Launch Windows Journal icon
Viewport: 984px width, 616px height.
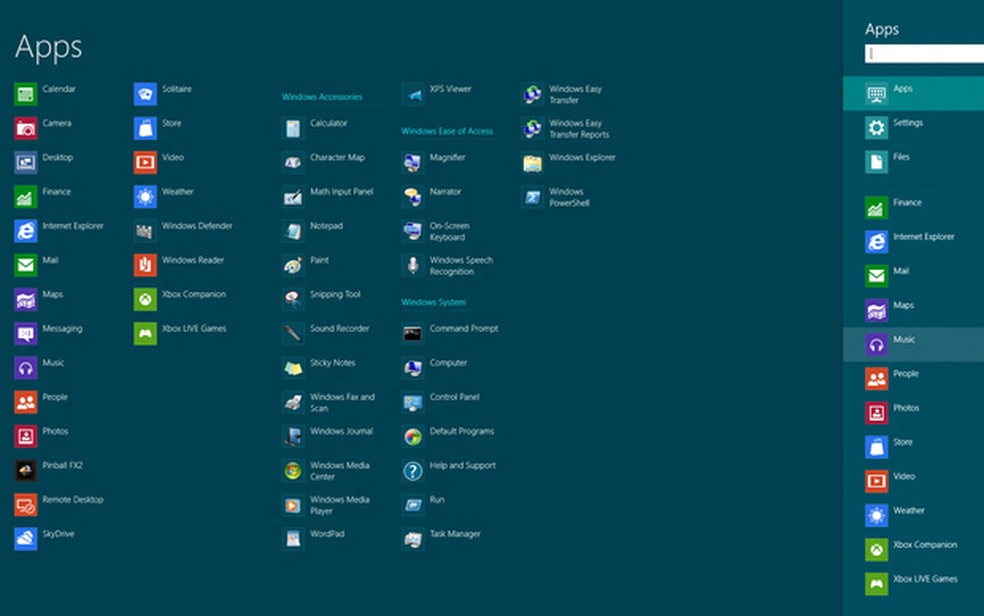293,437
